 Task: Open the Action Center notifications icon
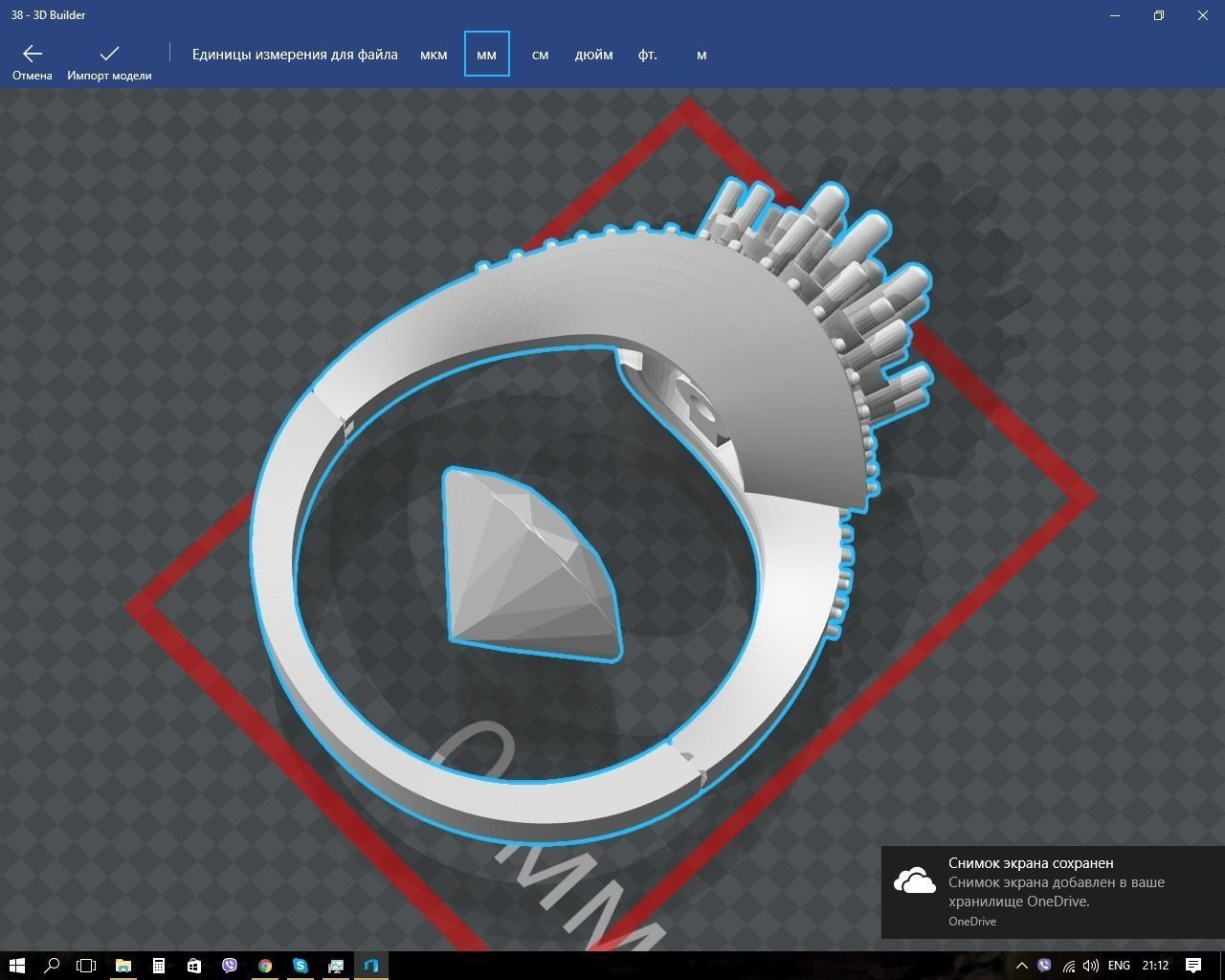[1193, 966]
